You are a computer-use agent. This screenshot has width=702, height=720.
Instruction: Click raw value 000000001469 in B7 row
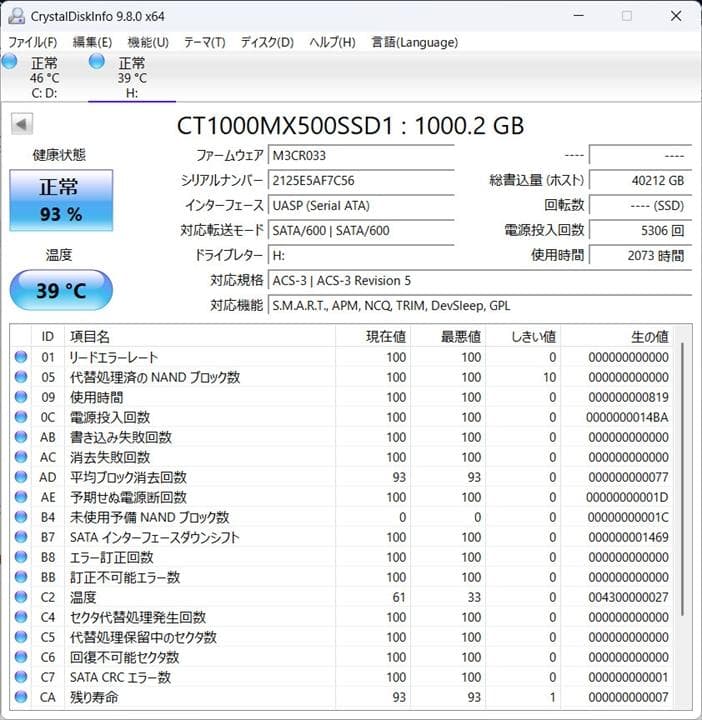point(628,537)
